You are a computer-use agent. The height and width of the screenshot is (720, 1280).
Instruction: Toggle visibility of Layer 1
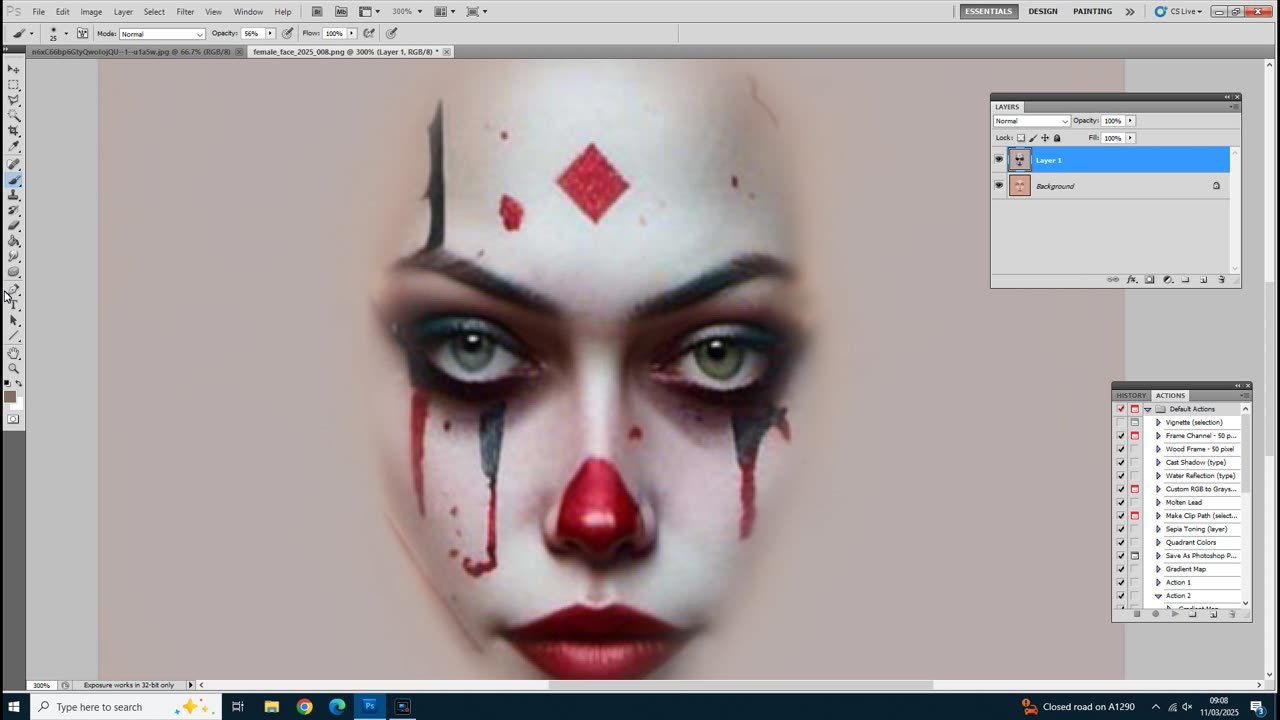coord(998,159)
